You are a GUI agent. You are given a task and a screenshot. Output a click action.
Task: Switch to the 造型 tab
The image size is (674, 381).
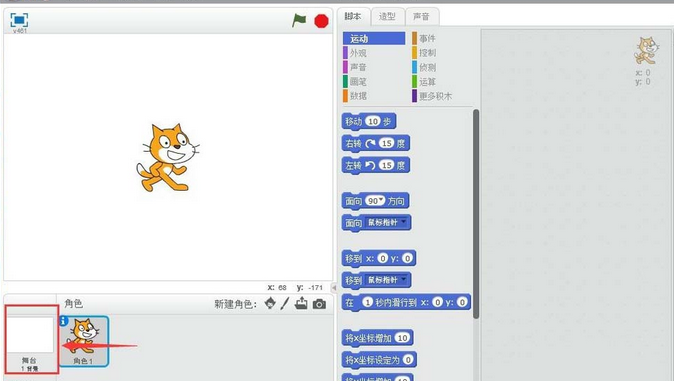387,16
